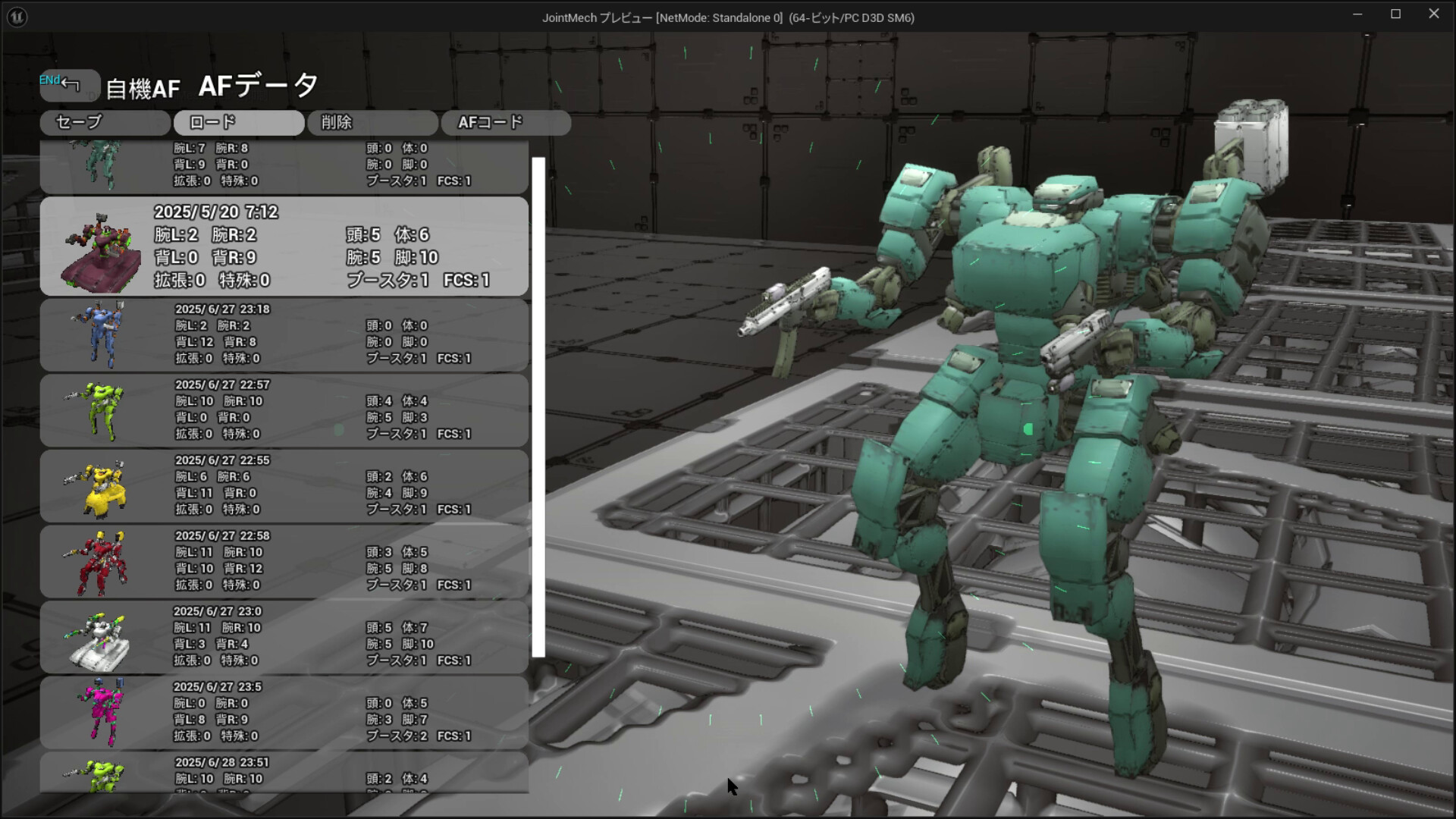Screen dimensions: 1456x819
Task: Select the yellow mech thumbnail
Action: (x=102, y=485)
